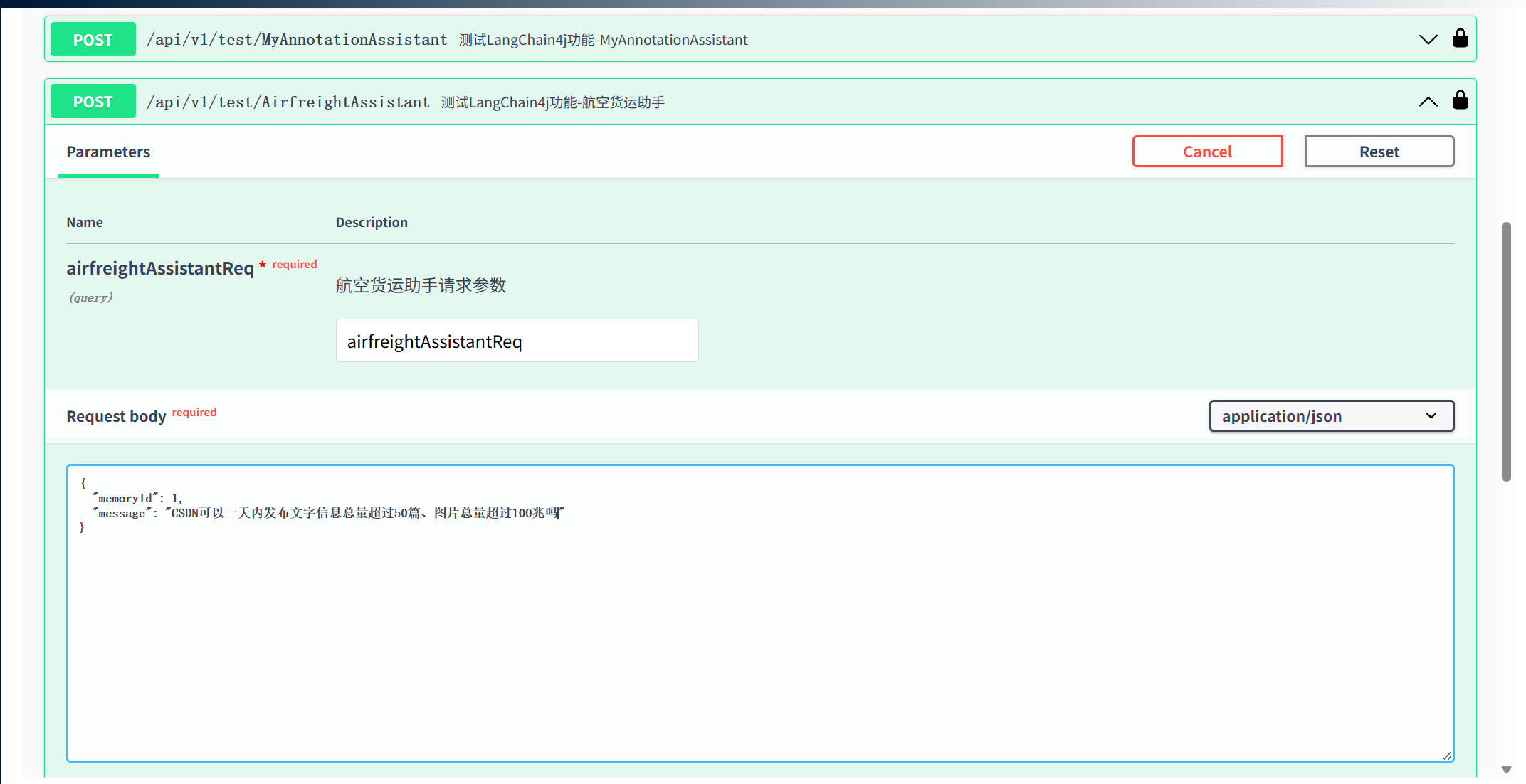Screen dimensions: 1526x784
Task: Click the Request body section label
Action: [x=116, y=416]
